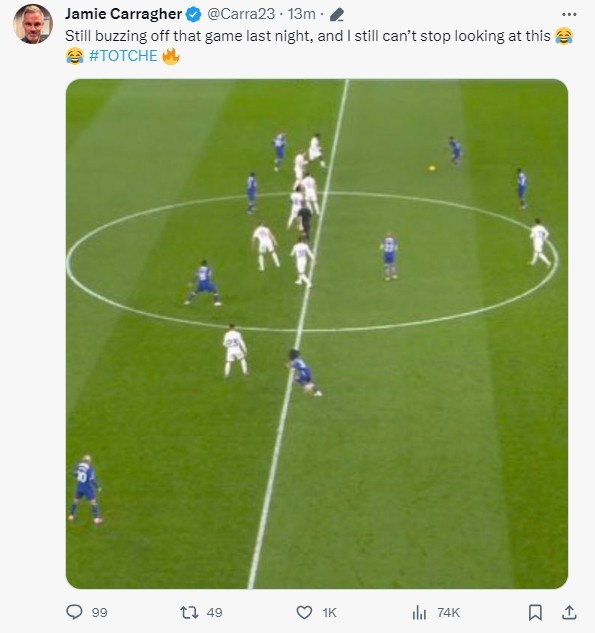Open the share upload icon

(x=569, y=612)
